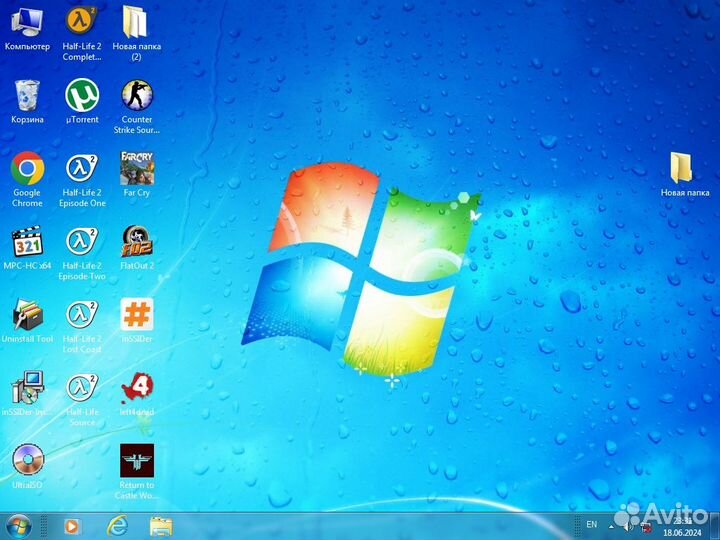Click the Counter Strike Source shortcut
Image resolution: width=720 pixels, height=540 pixels.
137,96
